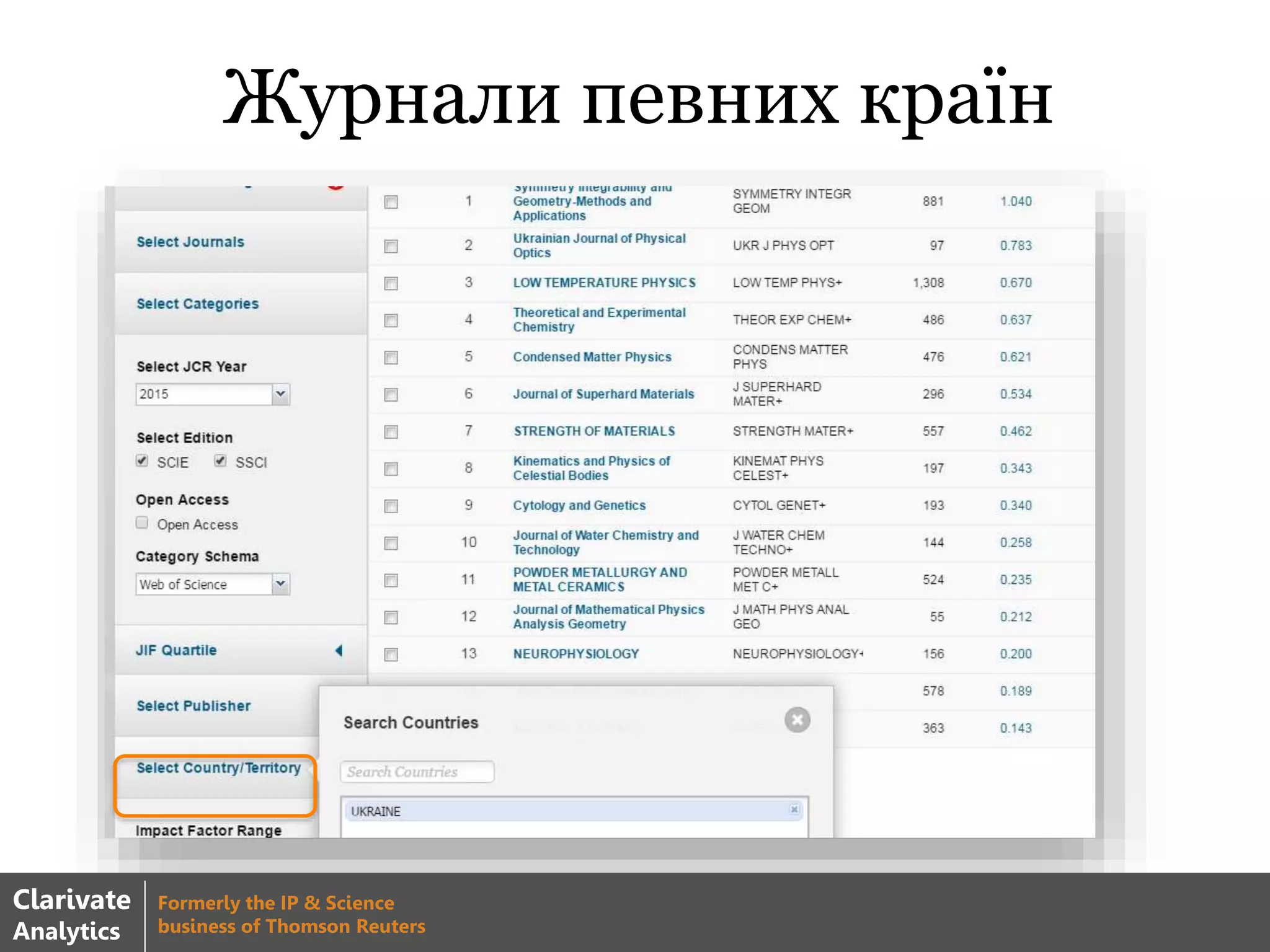Open the JCR Year dropdown
1270x952 pixels.
280,394
